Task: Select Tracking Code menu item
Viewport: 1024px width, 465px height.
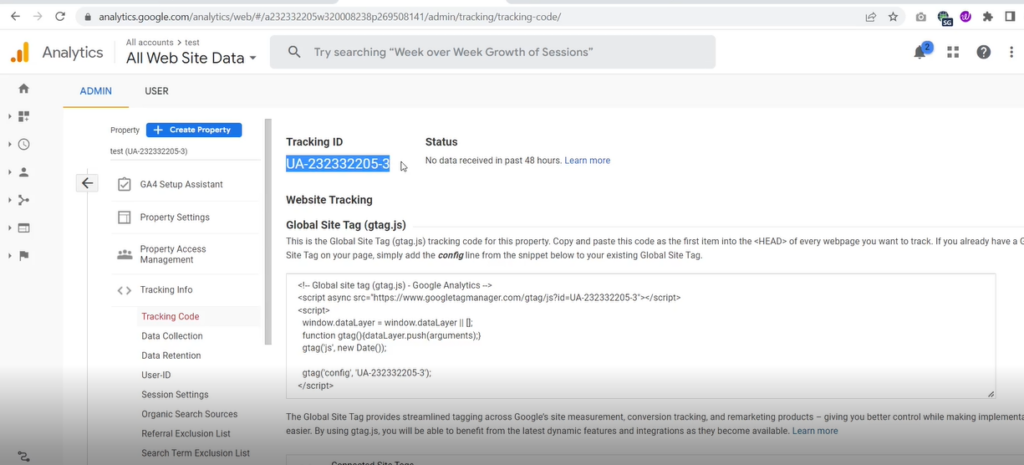Action: [170, 317]
